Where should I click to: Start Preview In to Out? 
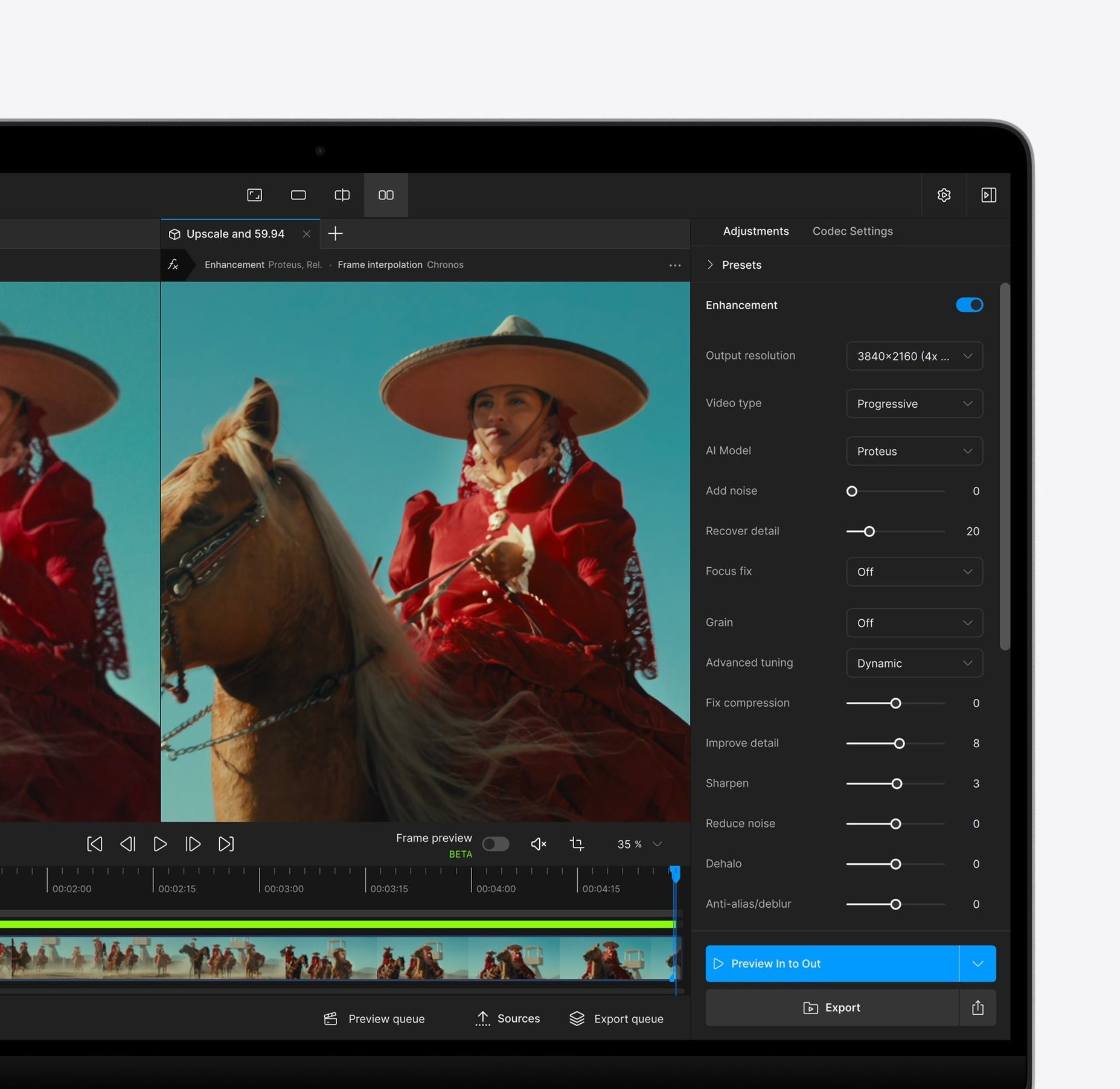pyautogui.click(x=833, y=963)
